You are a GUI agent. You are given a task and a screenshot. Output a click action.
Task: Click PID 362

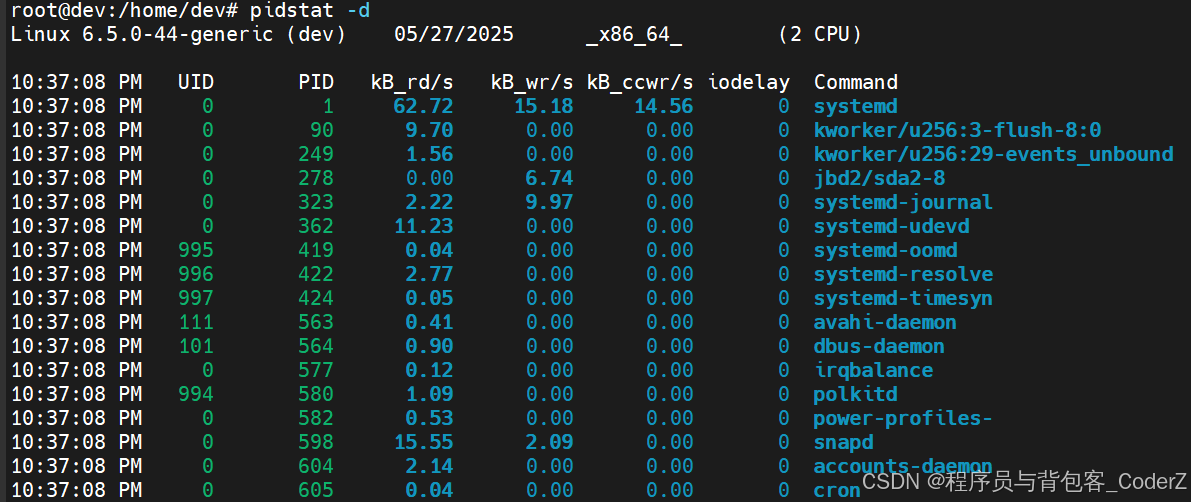315,226
